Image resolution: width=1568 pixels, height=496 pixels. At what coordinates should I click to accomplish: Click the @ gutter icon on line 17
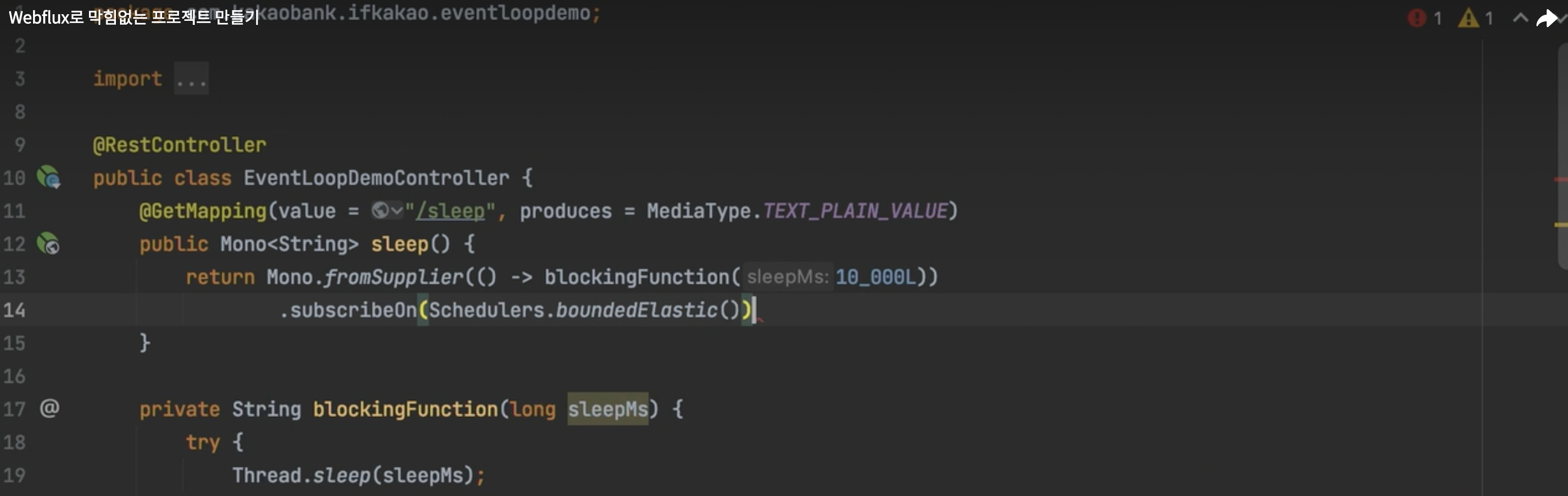click(x=49, y=408)
